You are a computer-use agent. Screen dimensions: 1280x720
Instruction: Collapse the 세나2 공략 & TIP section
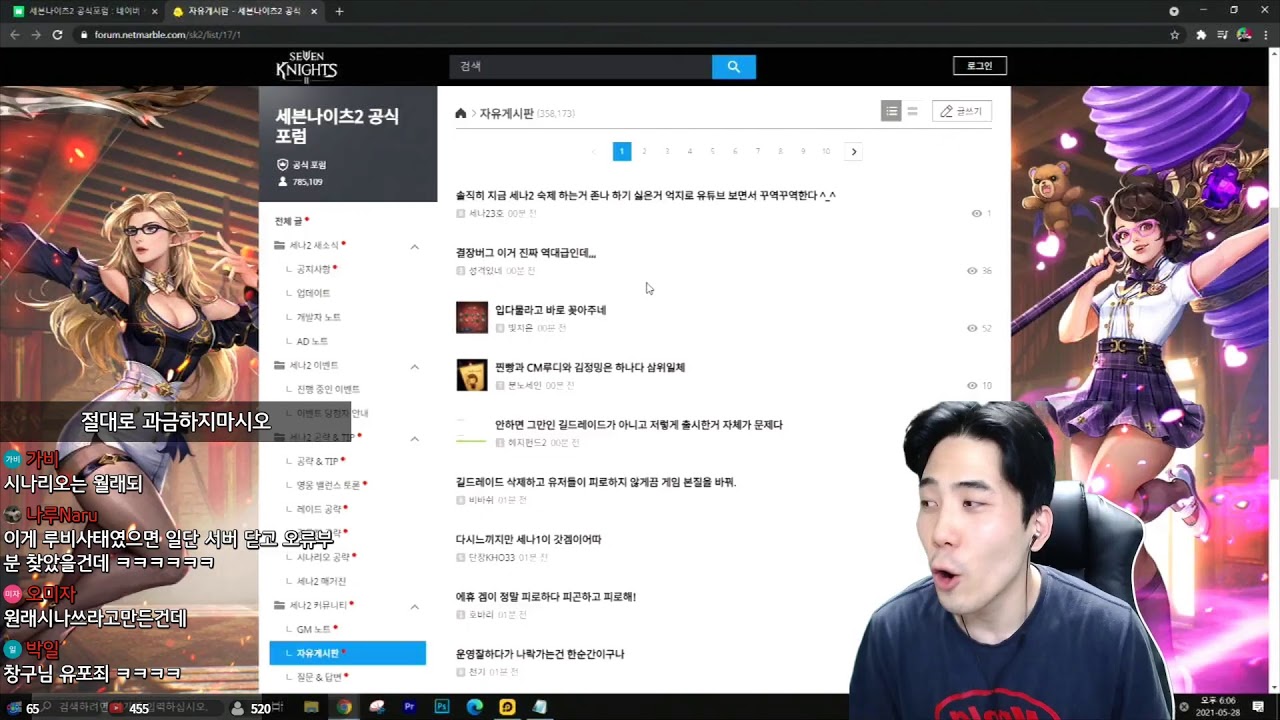414,438
